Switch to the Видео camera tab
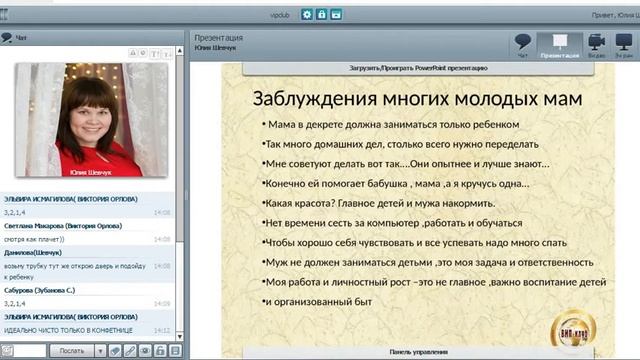Viewport: 640px width, 360px height. [596, 46]
